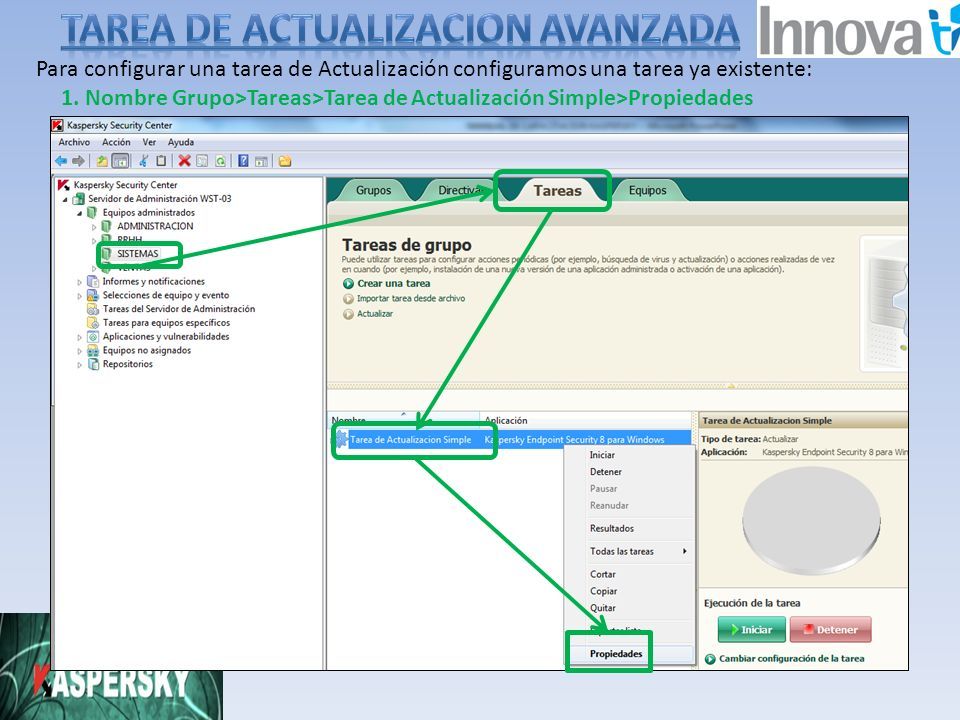Go back with the blue Back arrow
960x720 pixels.
click(x=61, y=161)
